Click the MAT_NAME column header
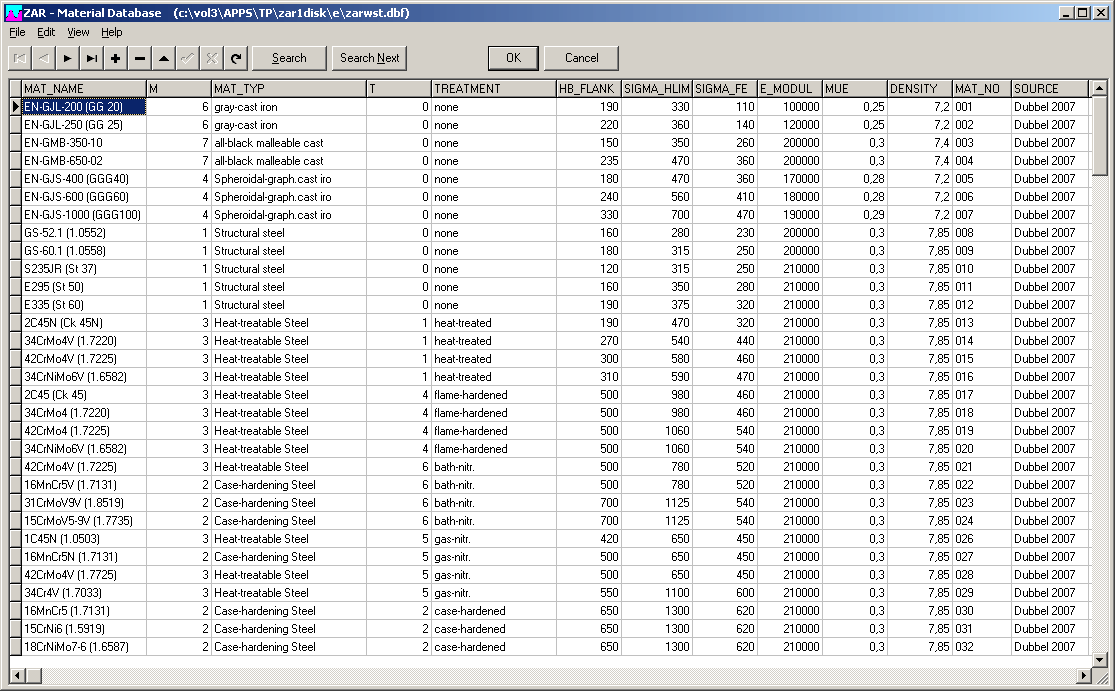This screenshot has width=1115, height=691. coord(83,88)
